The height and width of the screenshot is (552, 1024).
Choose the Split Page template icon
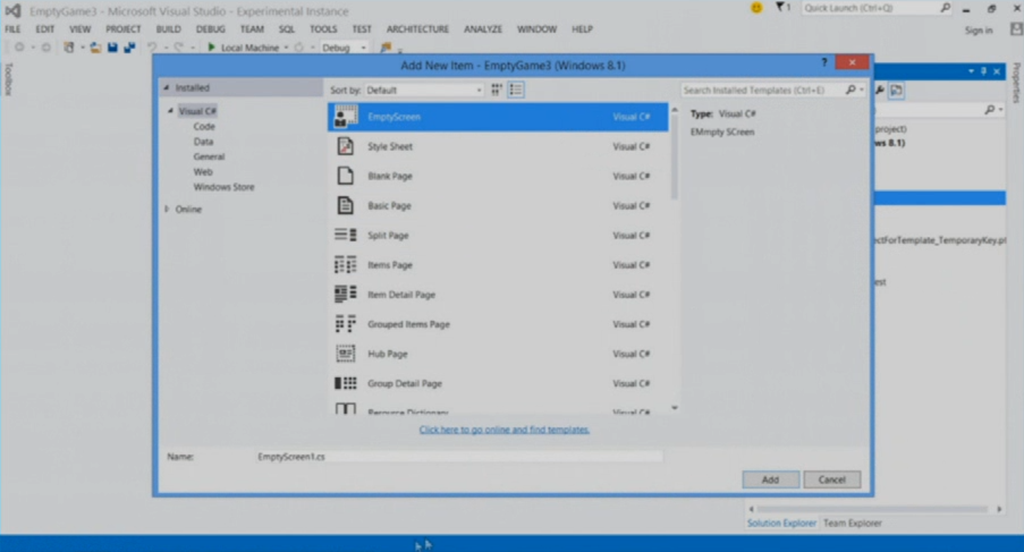click(345, 235)
